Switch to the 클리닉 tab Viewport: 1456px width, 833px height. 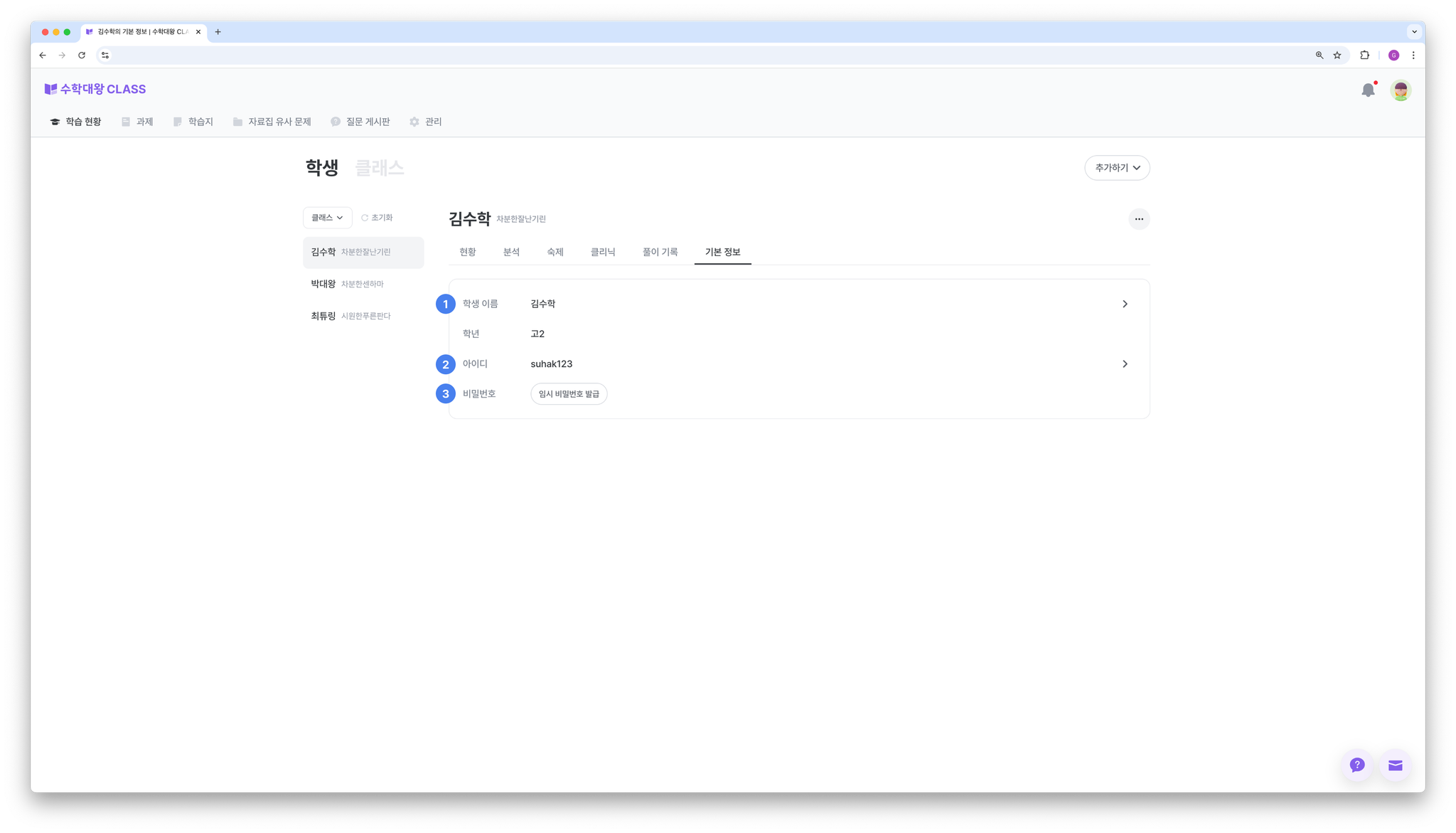coord(603,252)
